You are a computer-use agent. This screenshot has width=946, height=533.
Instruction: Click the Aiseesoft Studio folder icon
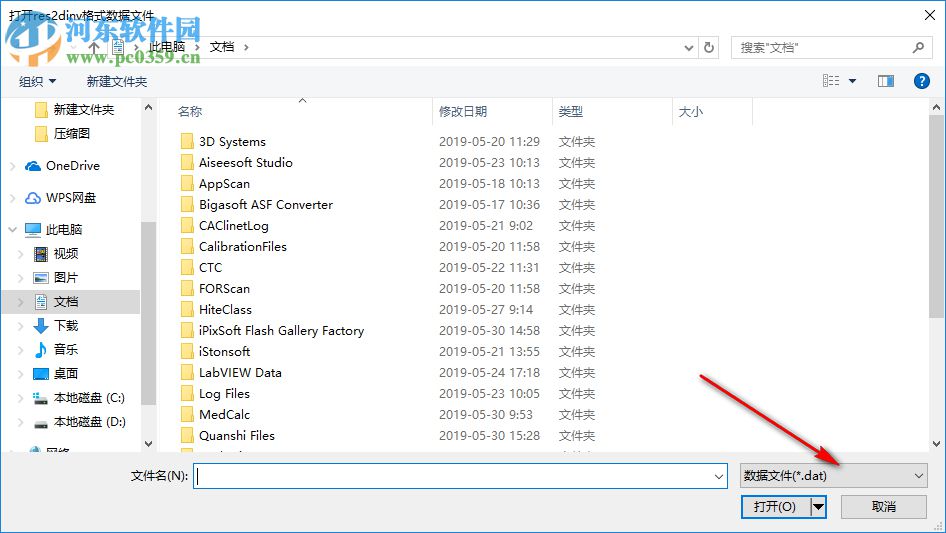click(x=188, y=162)
